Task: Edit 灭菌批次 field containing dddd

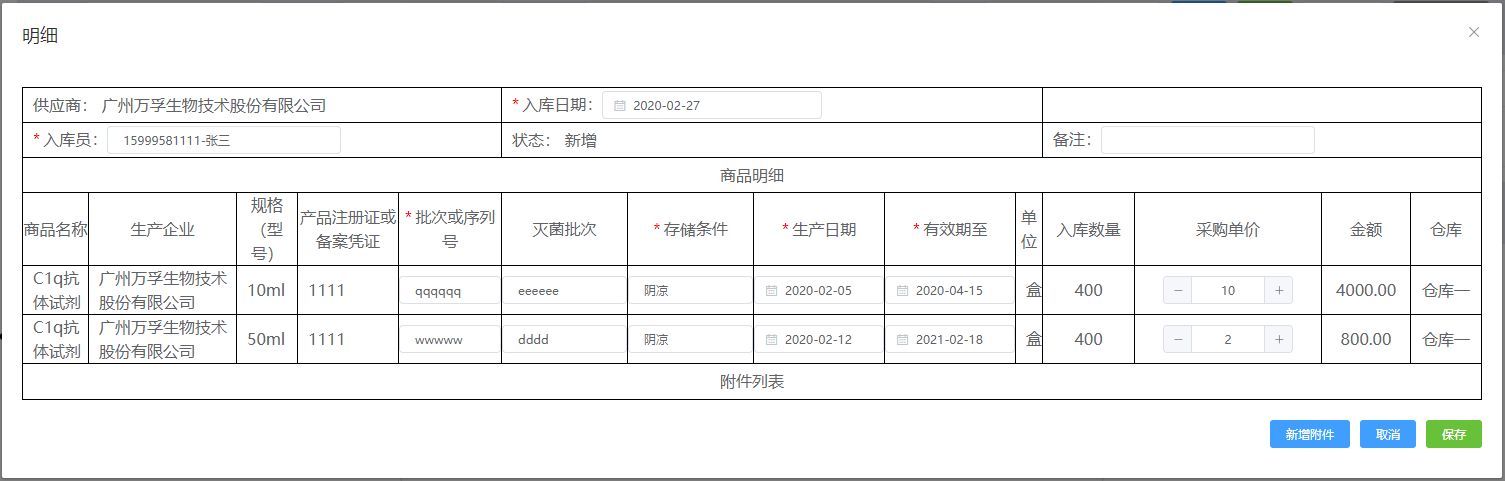Action: [x=564, y=340]
